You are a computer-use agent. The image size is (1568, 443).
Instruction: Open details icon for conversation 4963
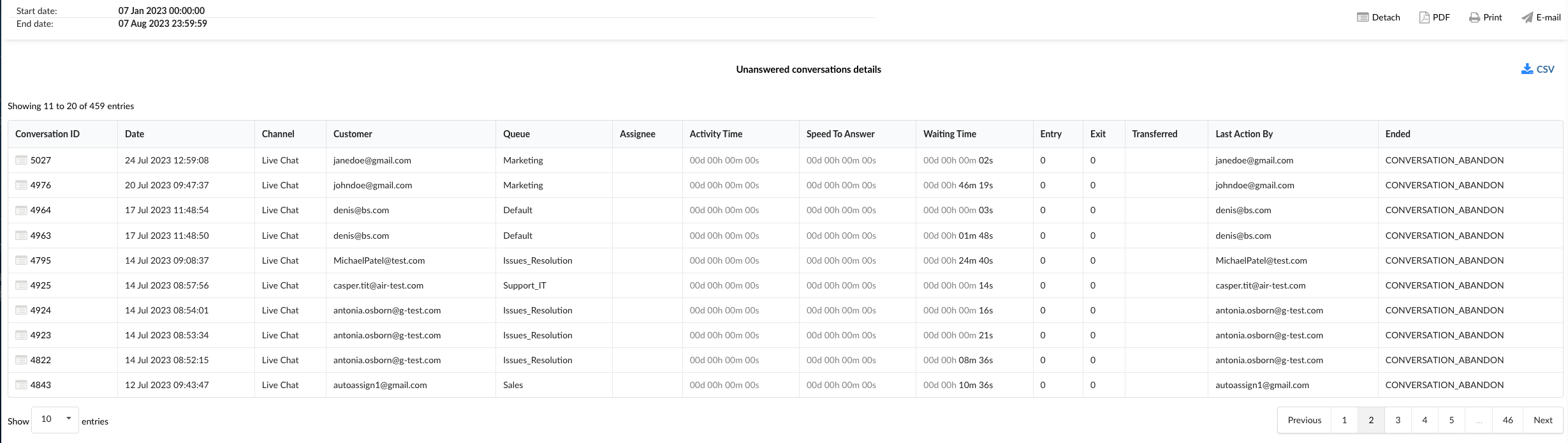pos(21,236)
